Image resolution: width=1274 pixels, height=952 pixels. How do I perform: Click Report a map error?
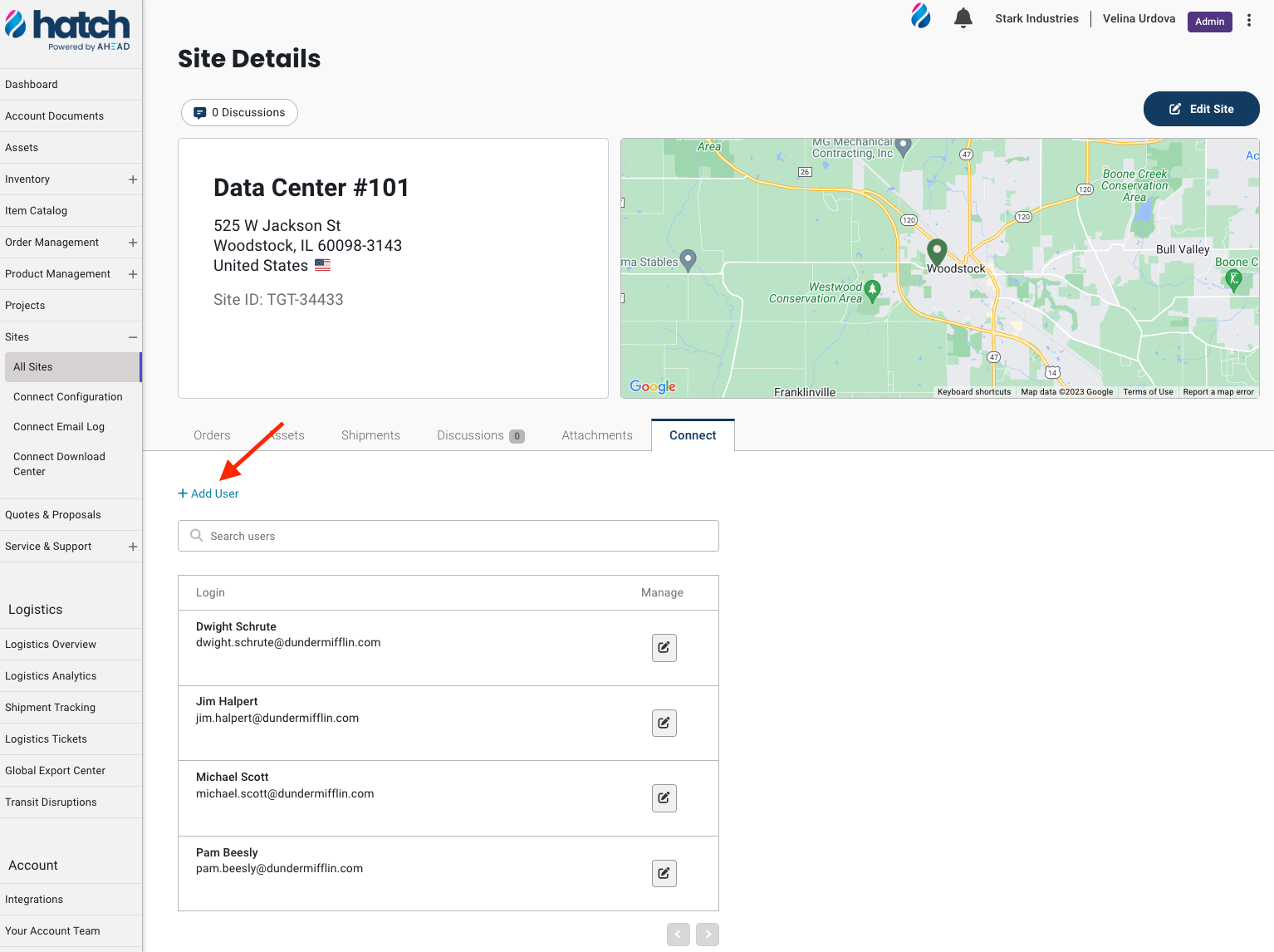click(x=1218, y=392)
